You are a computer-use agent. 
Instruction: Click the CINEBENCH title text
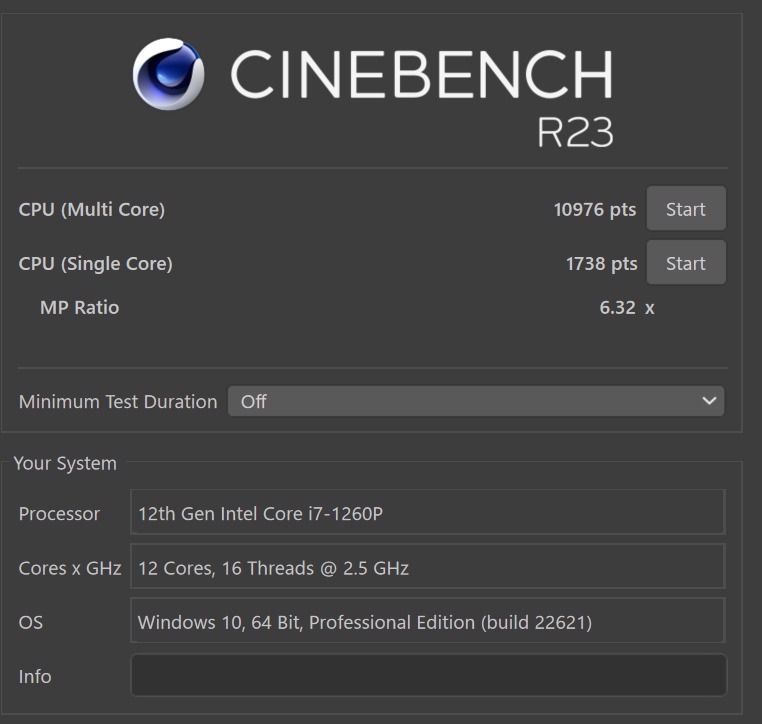coord(421,74)
